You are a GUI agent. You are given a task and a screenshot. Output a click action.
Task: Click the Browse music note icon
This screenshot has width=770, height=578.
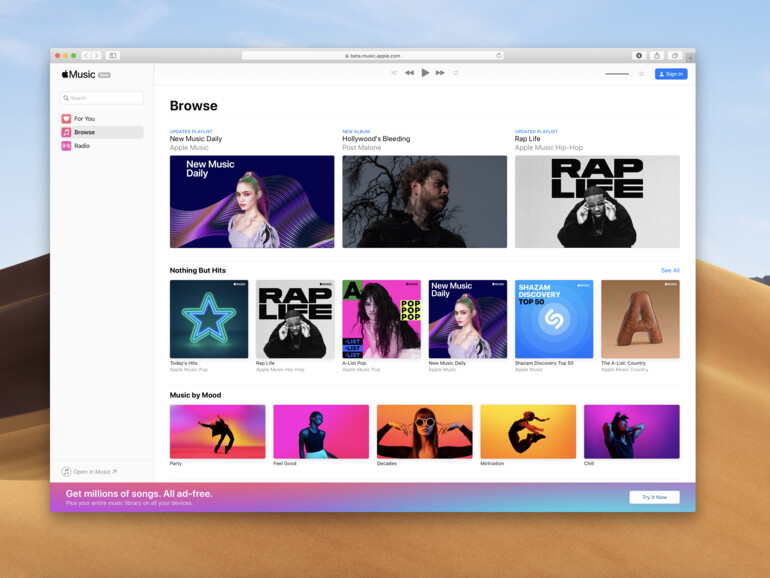pyautogui.click(x=66, y=132)
